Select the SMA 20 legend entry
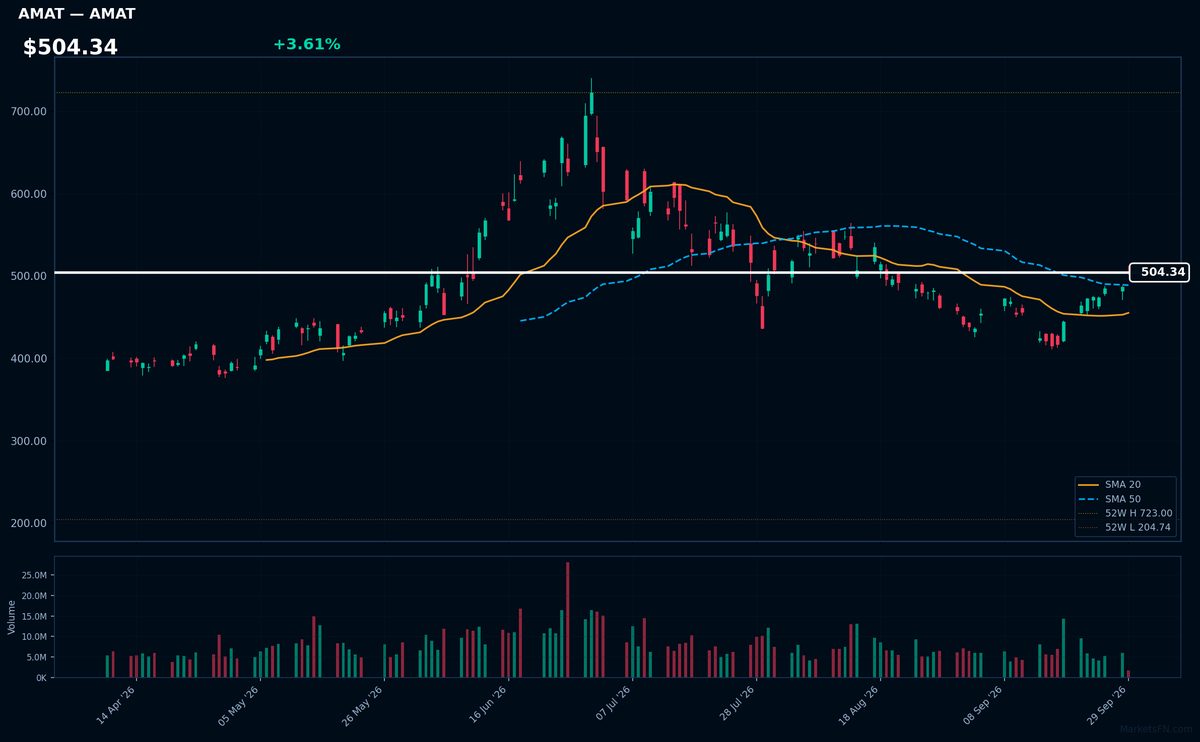 (x=1125, y=484)
